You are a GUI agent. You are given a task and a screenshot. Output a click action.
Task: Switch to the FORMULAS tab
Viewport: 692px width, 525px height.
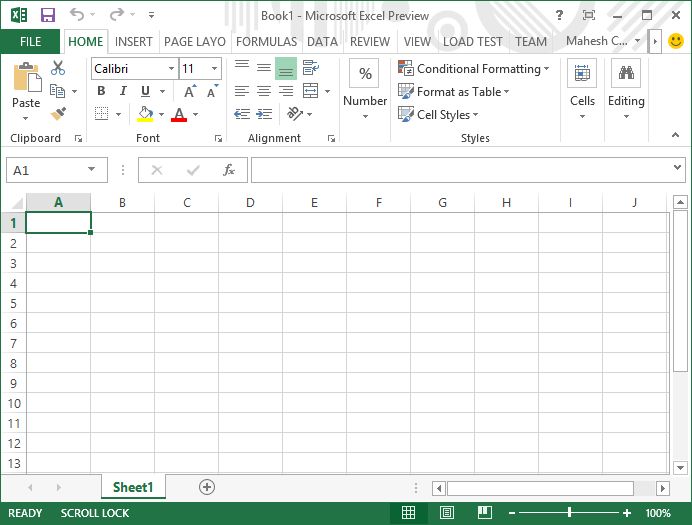[x=267, y=41]
